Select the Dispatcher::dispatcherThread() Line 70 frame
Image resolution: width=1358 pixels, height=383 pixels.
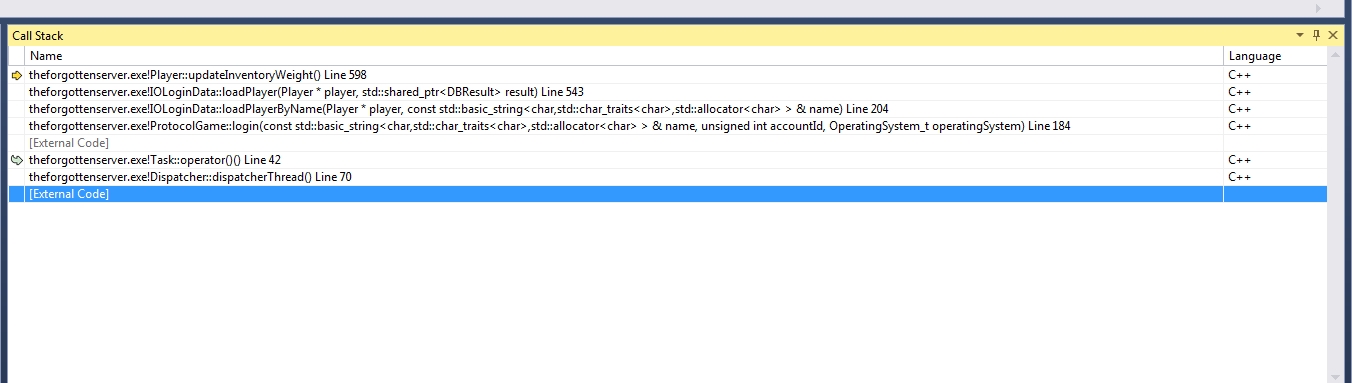(x=668, y=177)
